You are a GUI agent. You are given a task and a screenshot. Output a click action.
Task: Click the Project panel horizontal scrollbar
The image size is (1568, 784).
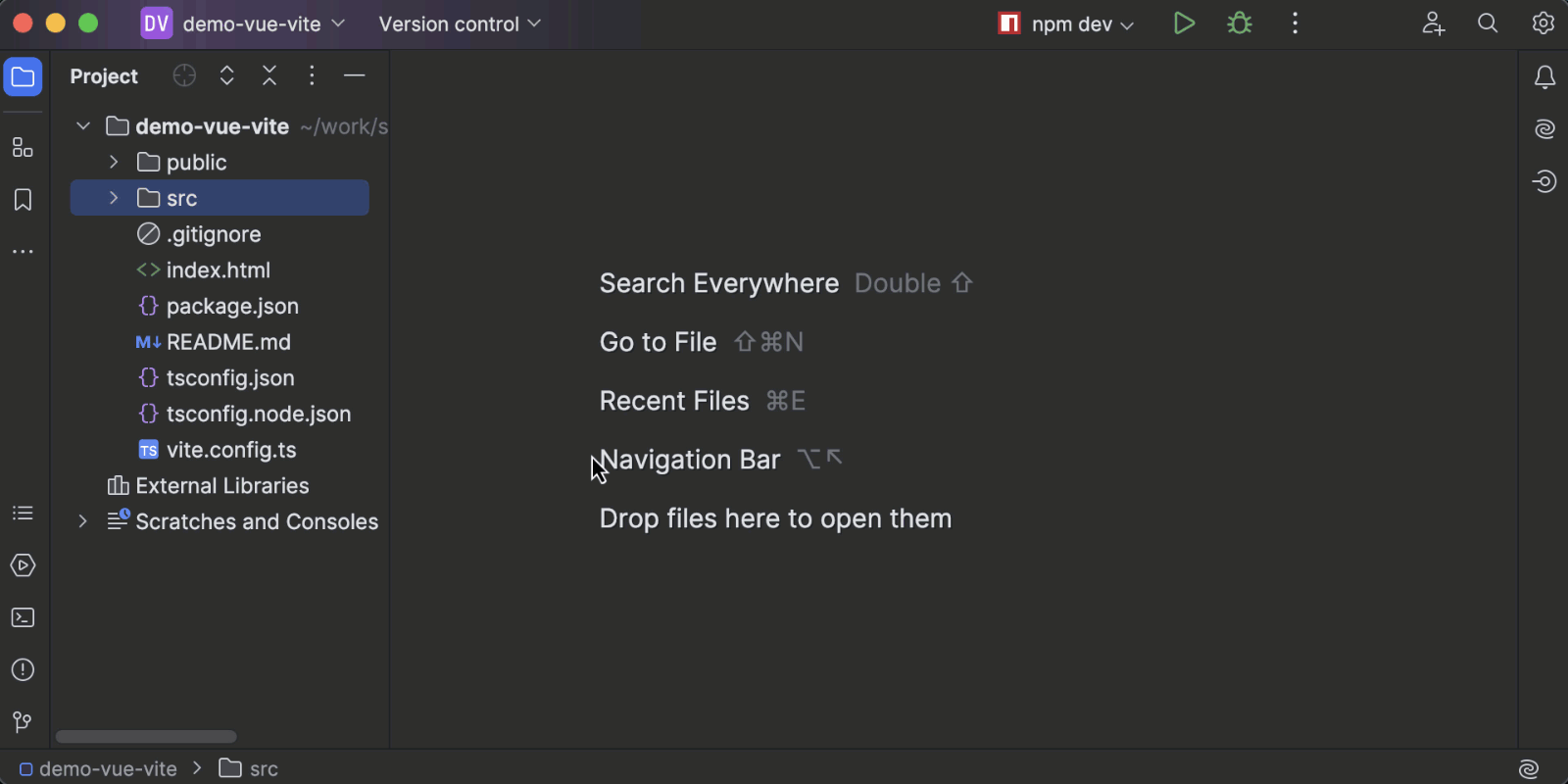tap(146, 736)
